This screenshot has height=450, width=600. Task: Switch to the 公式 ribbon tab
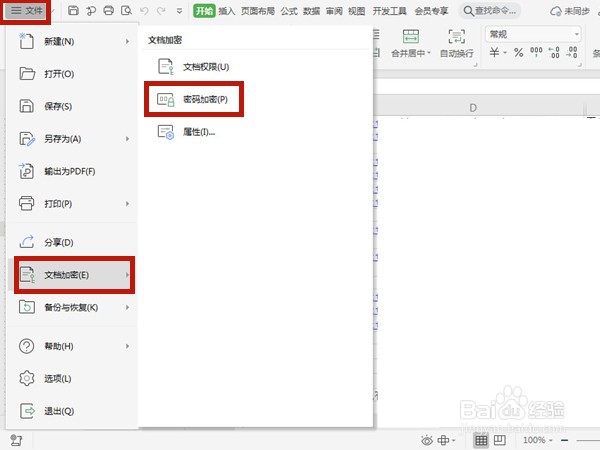pos(289,11)
